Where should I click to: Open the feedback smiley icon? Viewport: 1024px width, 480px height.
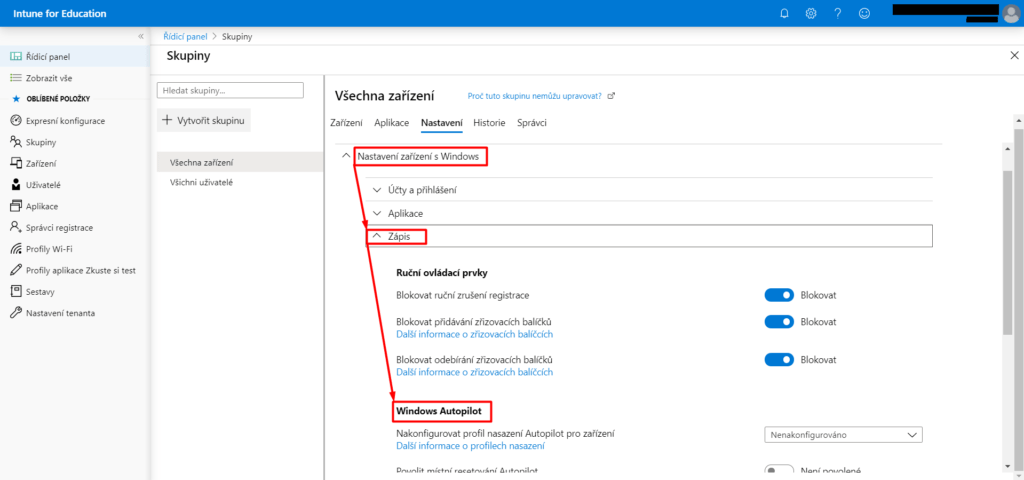864,13
